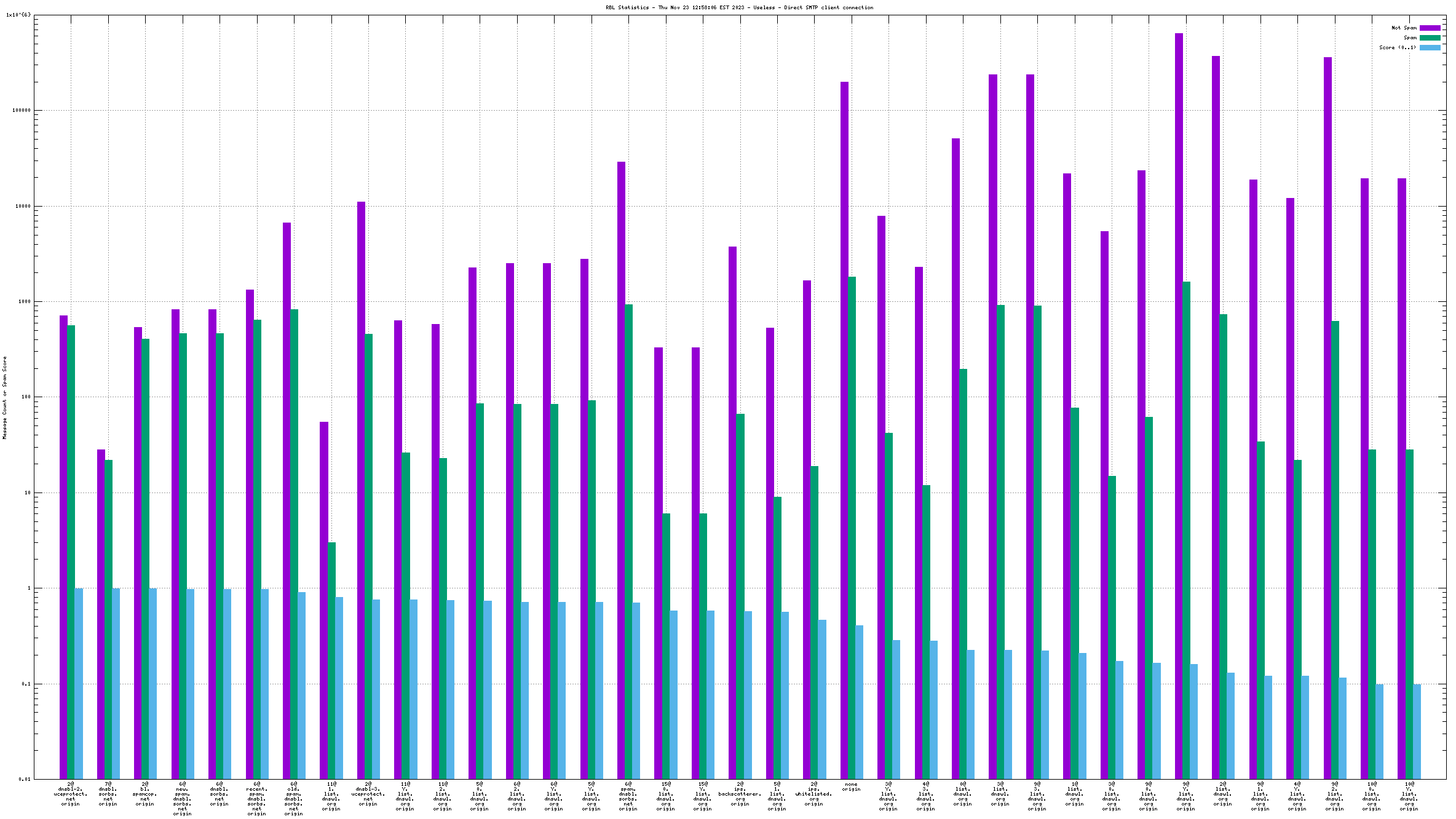The image size is (1456, 819).
Task: Click the 'ips.whitelisted.org origin' x-axis label
Action: click(x=813, y=794)
